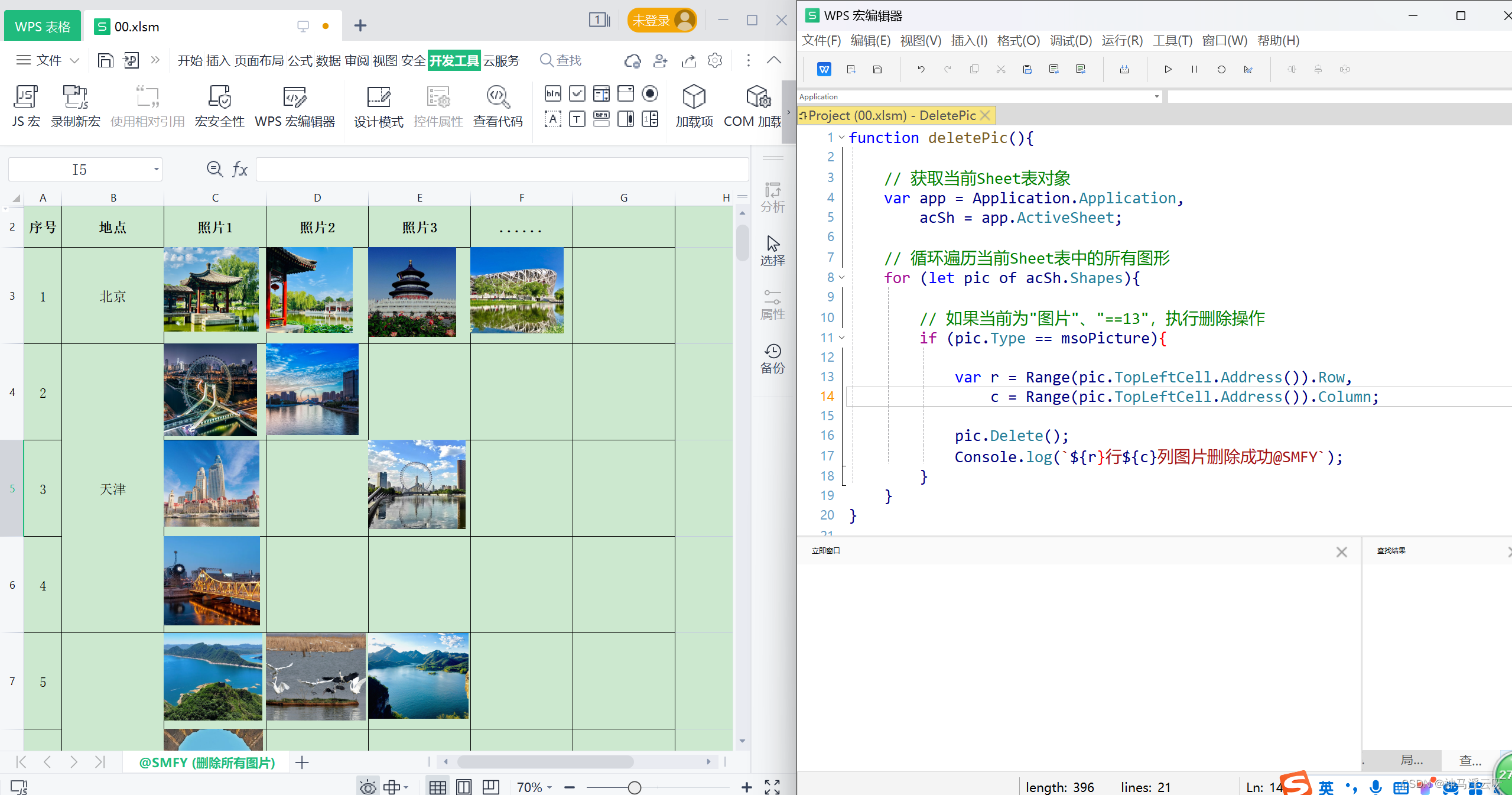Open the Application object dropdown
This screenshot has height=795, width=1512.
[1156, 96]
